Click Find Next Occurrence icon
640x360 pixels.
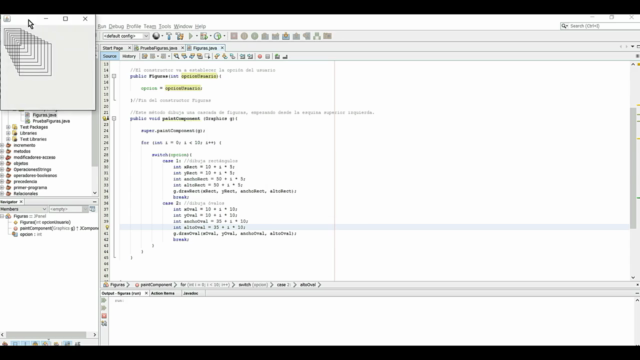192,56
